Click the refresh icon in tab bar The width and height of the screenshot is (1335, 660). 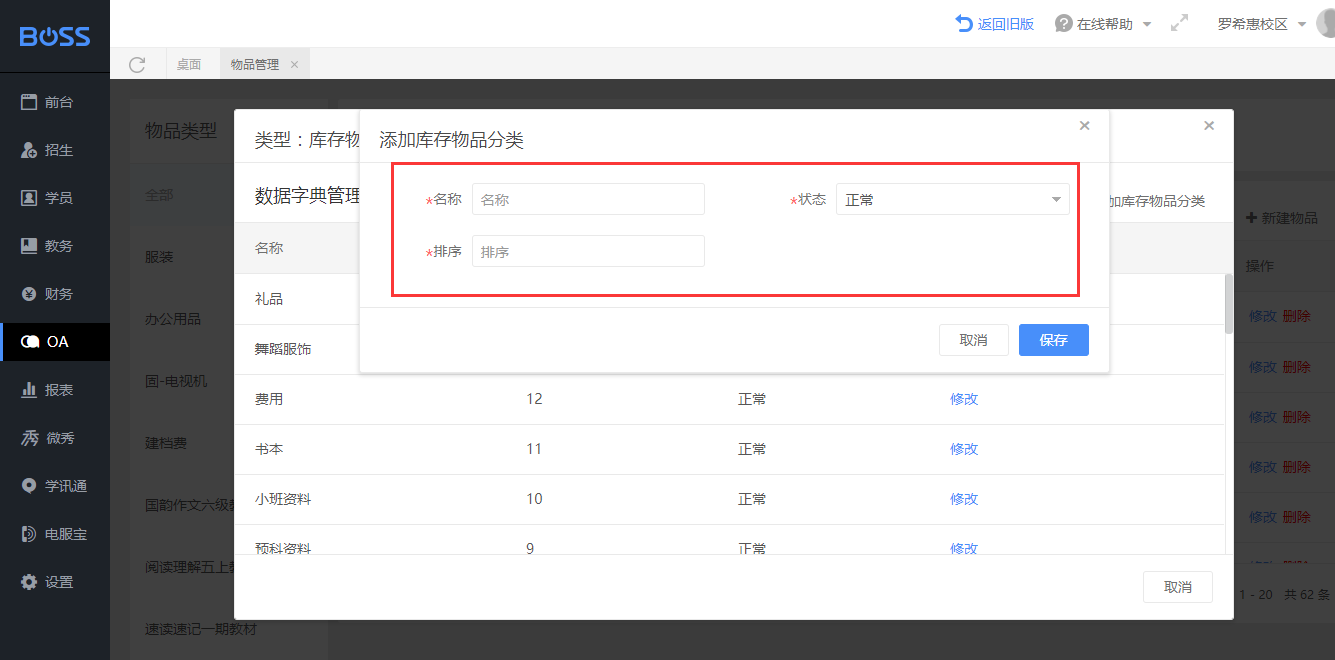tap(138, 64)
